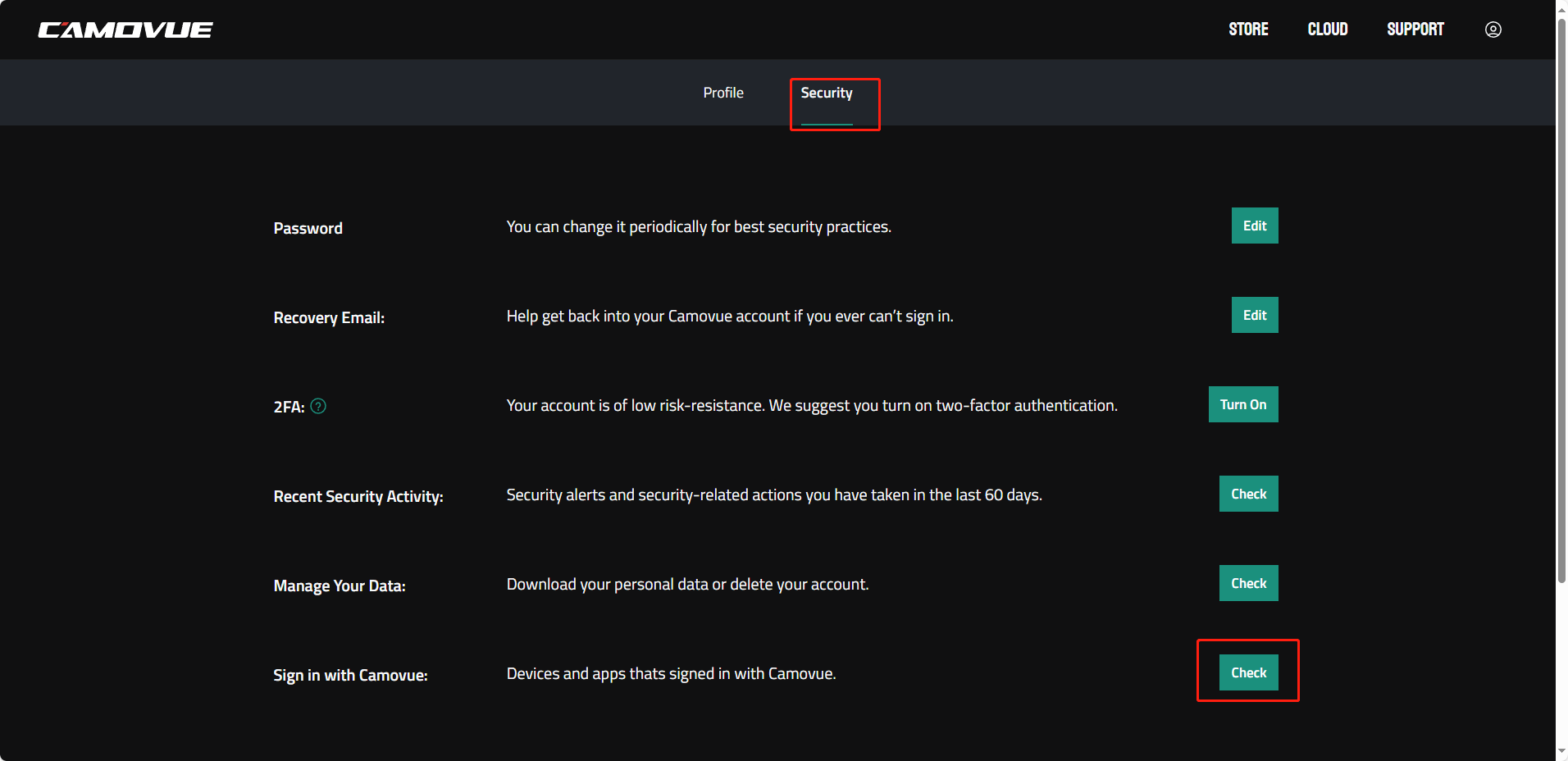The height and width of the screenshot is (761, 1568).
Task: Turn on two-factor authentication
Action: pos(1242,405)
